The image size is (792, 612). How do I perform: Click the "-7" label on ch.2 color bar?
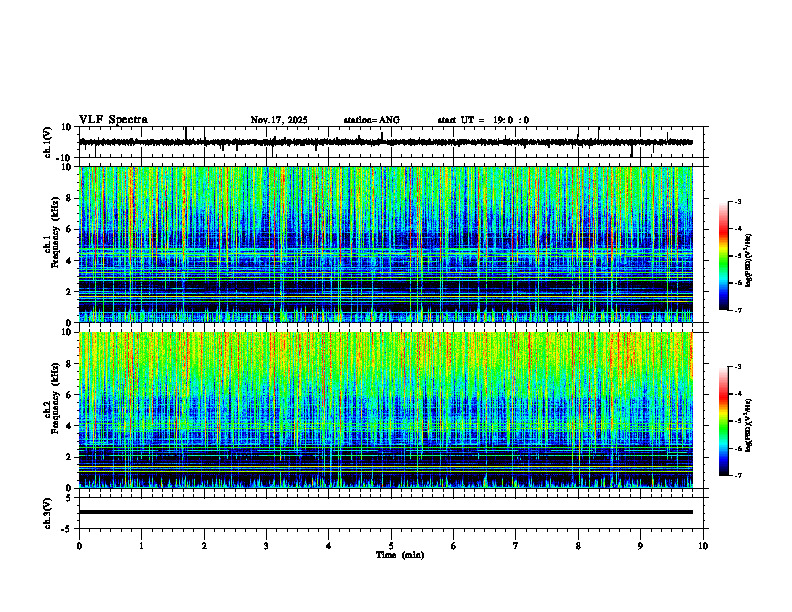click(x=737, y=476)
